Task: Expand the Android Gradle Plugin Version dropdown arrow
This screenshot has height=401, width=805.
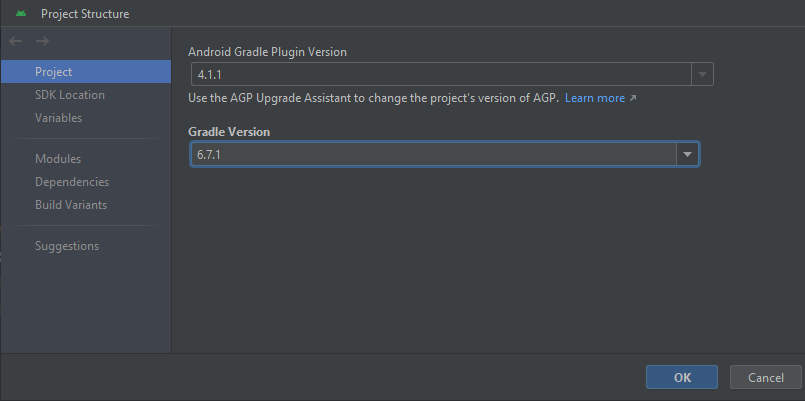Action: click(702, 75)
